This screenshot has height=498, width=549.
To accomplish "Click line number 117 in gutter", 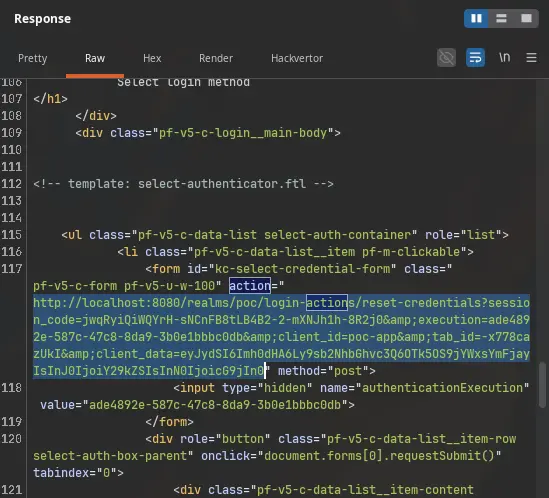I will [x=12, y=269].
